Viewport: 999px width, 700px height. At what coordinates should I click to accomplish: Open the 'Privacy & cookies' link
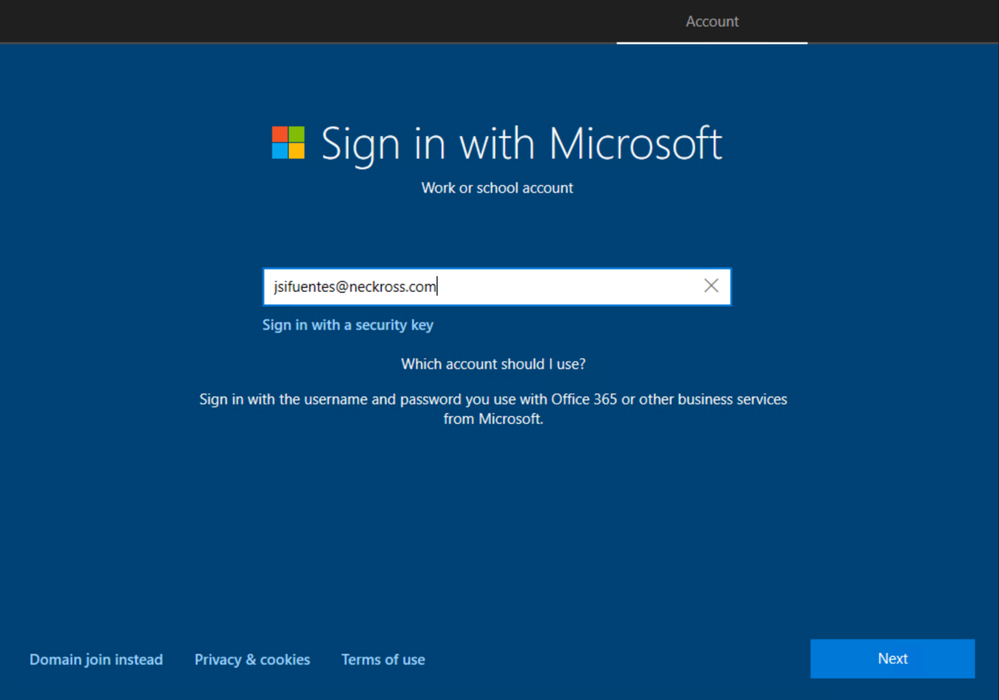[x=252, y=659]
